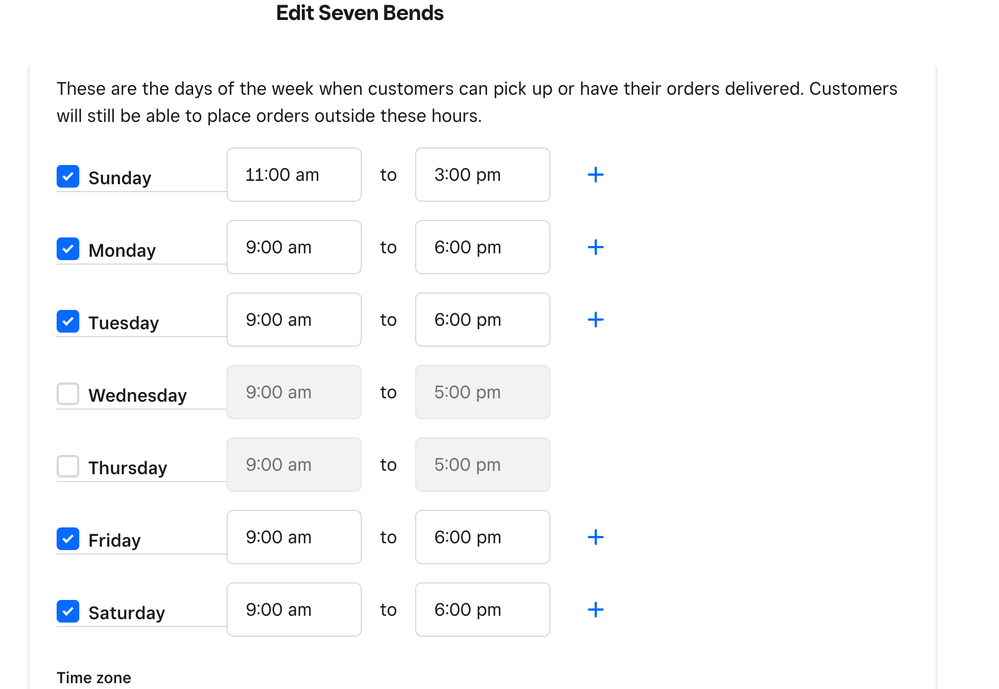The image size is (999, 689).
Task: Enable the Wednesday checkbox
Action: click(68, 394)
